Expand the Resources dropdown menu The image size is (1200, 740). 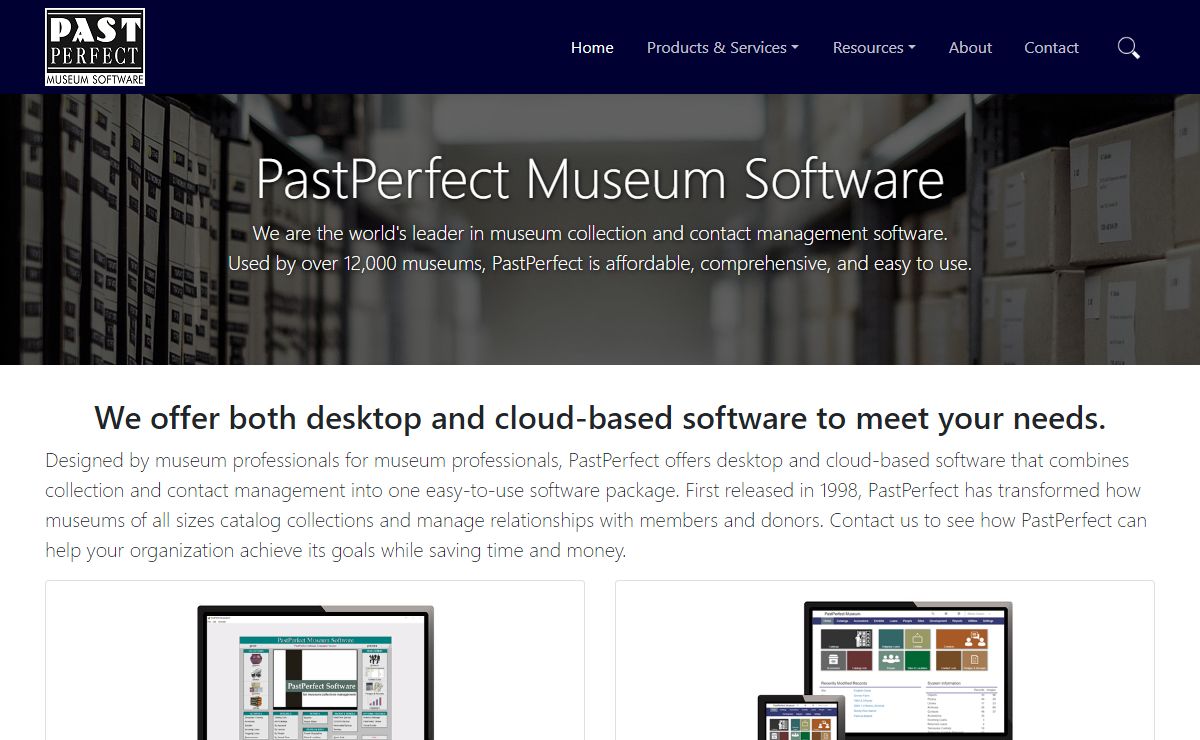[874, 47]
